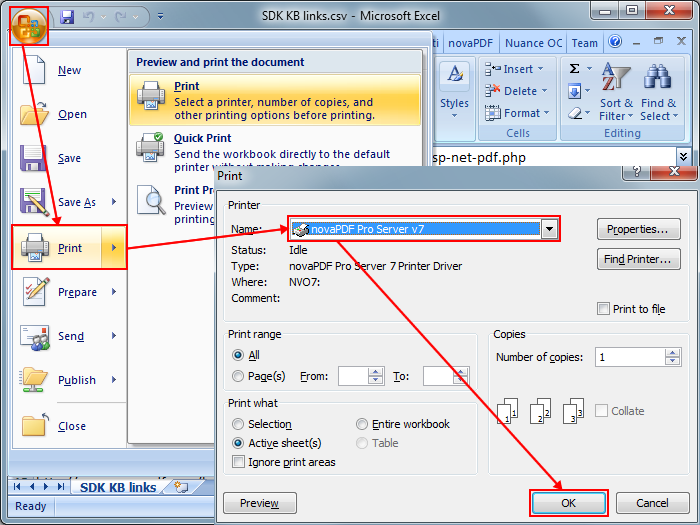Viewport: 700px width, 525px height.
Task: Increase copies with the spinner arrows
Action: pos(672,353)
